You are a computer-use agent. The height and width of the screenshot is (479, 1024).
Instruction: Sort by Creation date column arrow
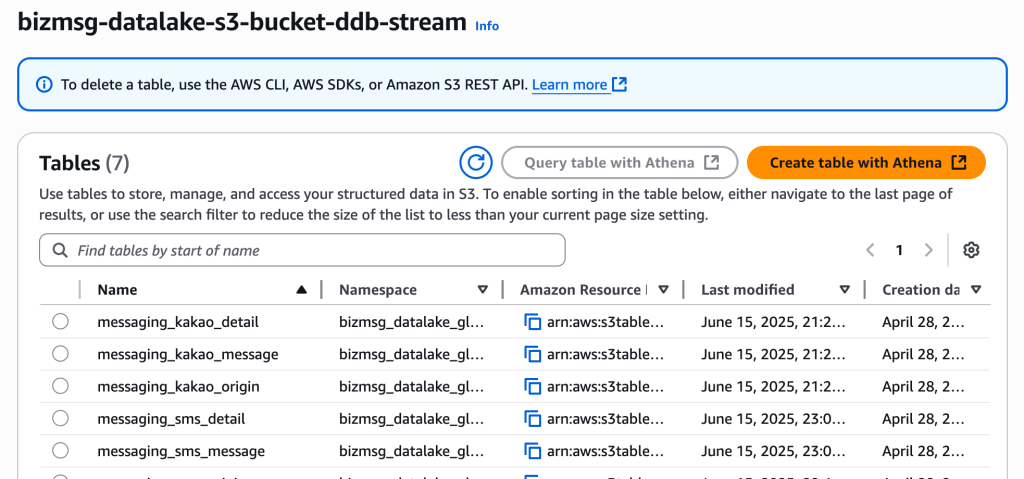(975, 290)
